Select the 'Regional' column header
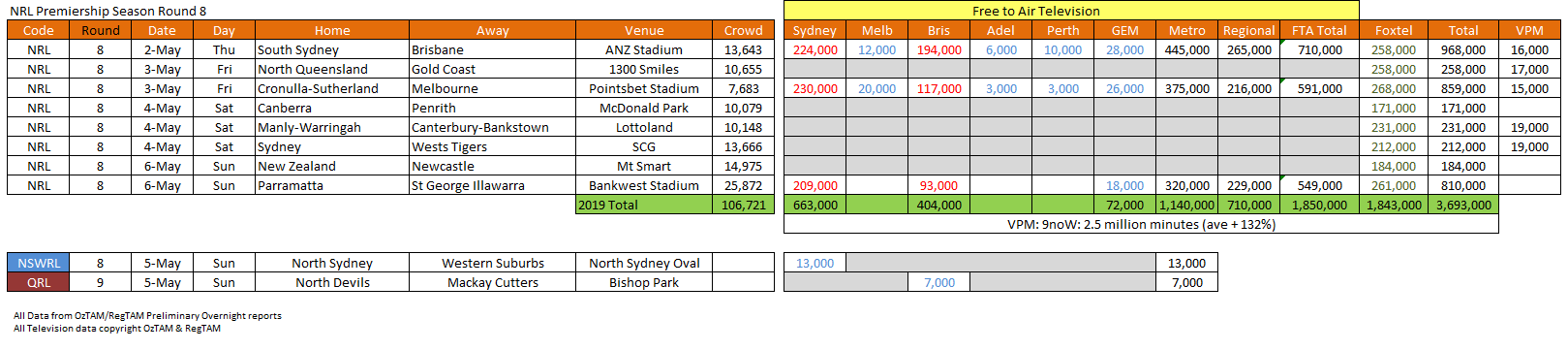 tap(1249, 30)
